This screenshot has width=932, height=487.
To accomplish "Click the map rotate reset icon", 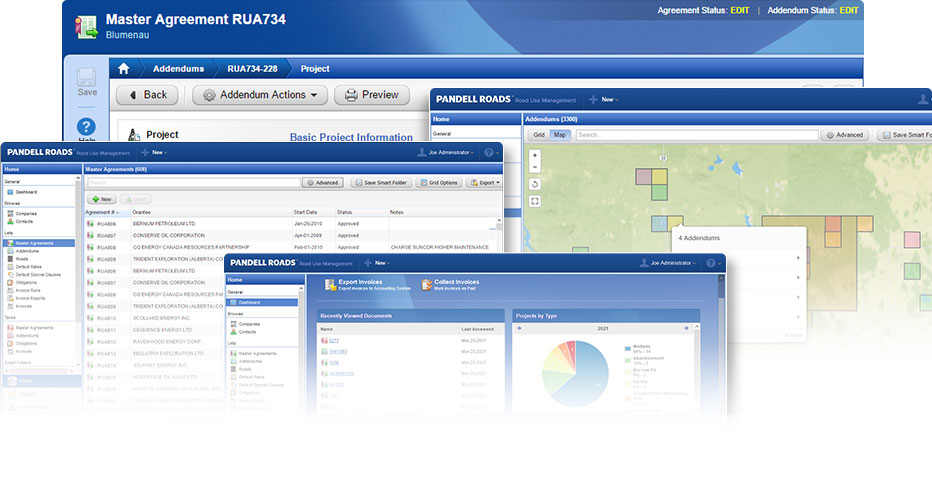I will click(x=535, y=184).
